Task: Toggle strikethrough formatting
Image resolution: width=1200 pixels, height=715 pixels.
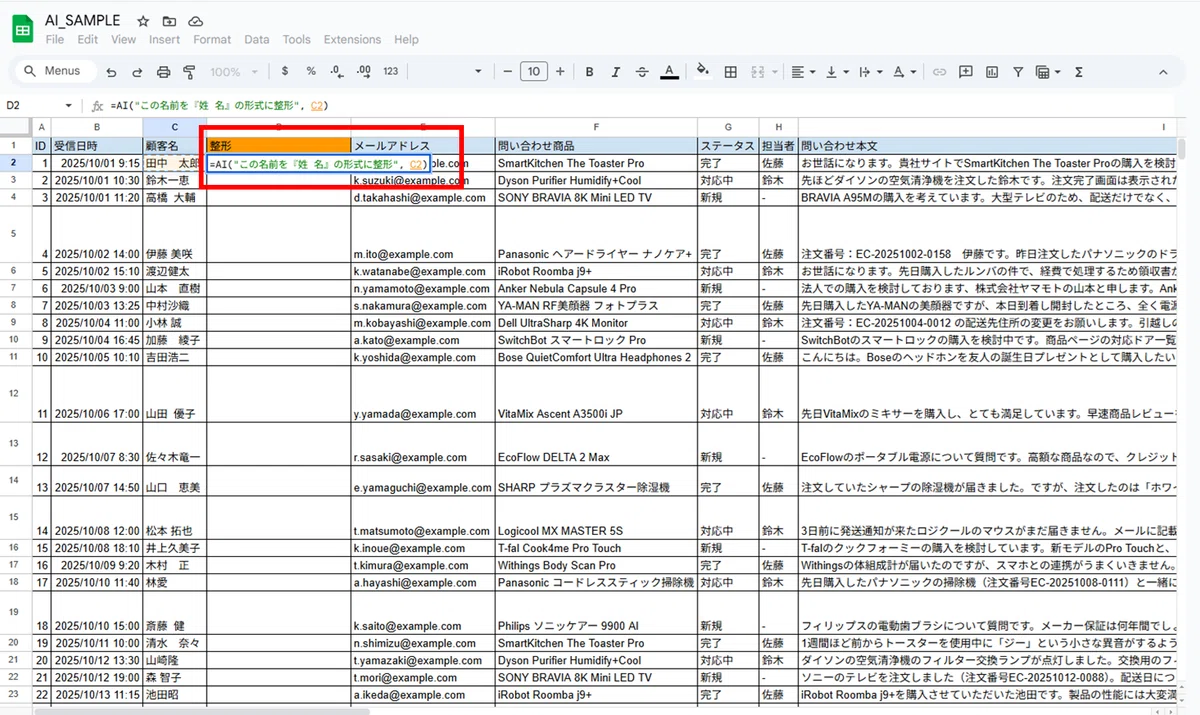Action: tap(641, 72)
